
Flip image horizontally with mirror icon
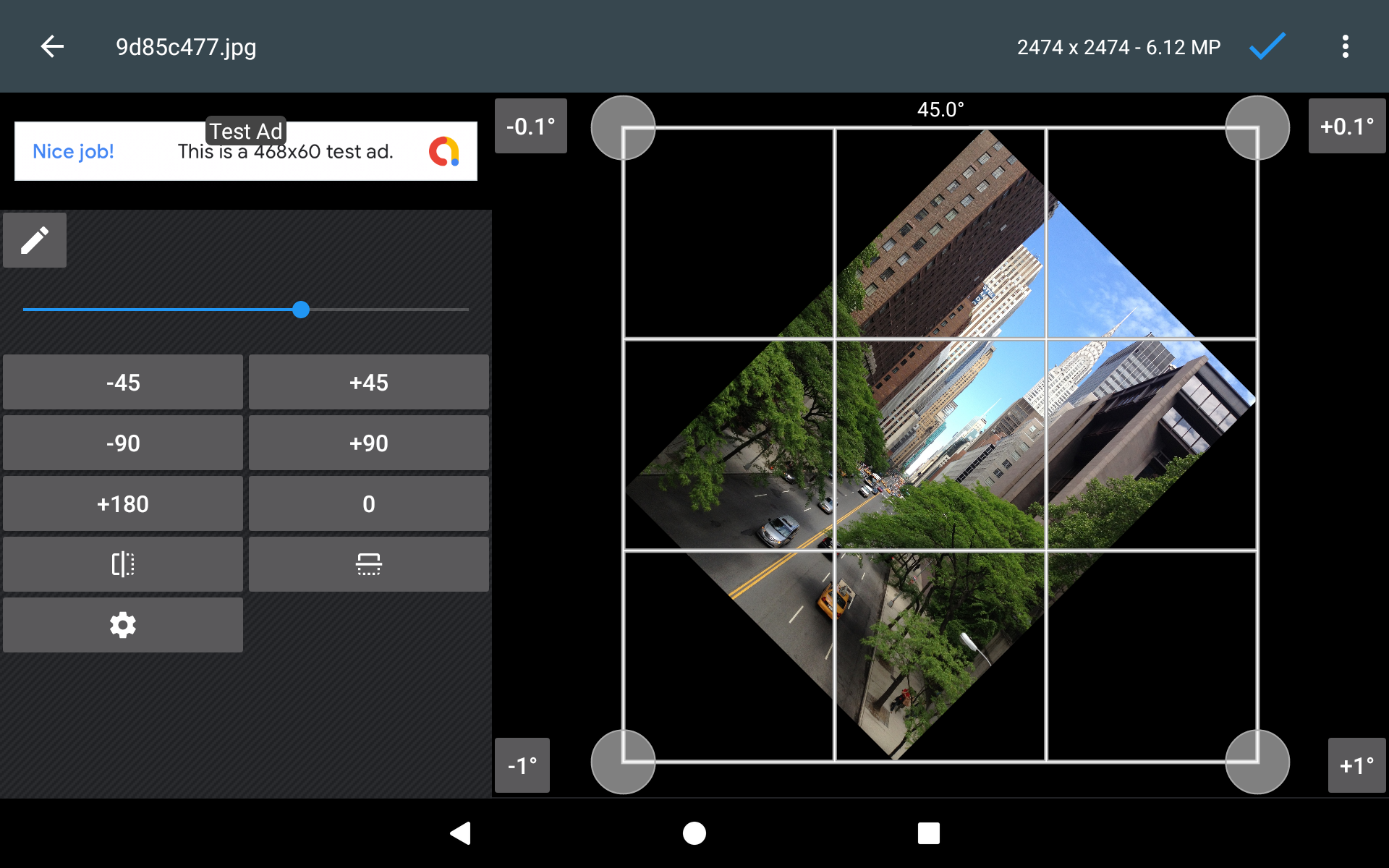point(123,564)
